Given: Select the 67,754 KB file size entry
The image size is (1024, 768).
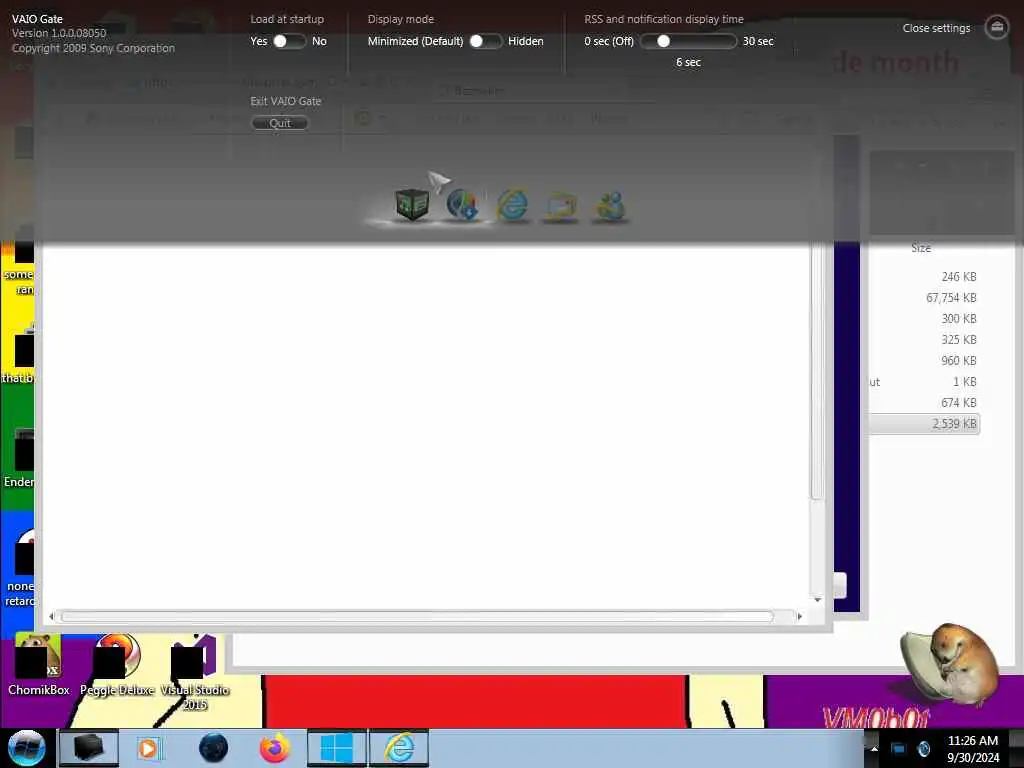Looking at the screenshot, I should click(x=951, y=298).
